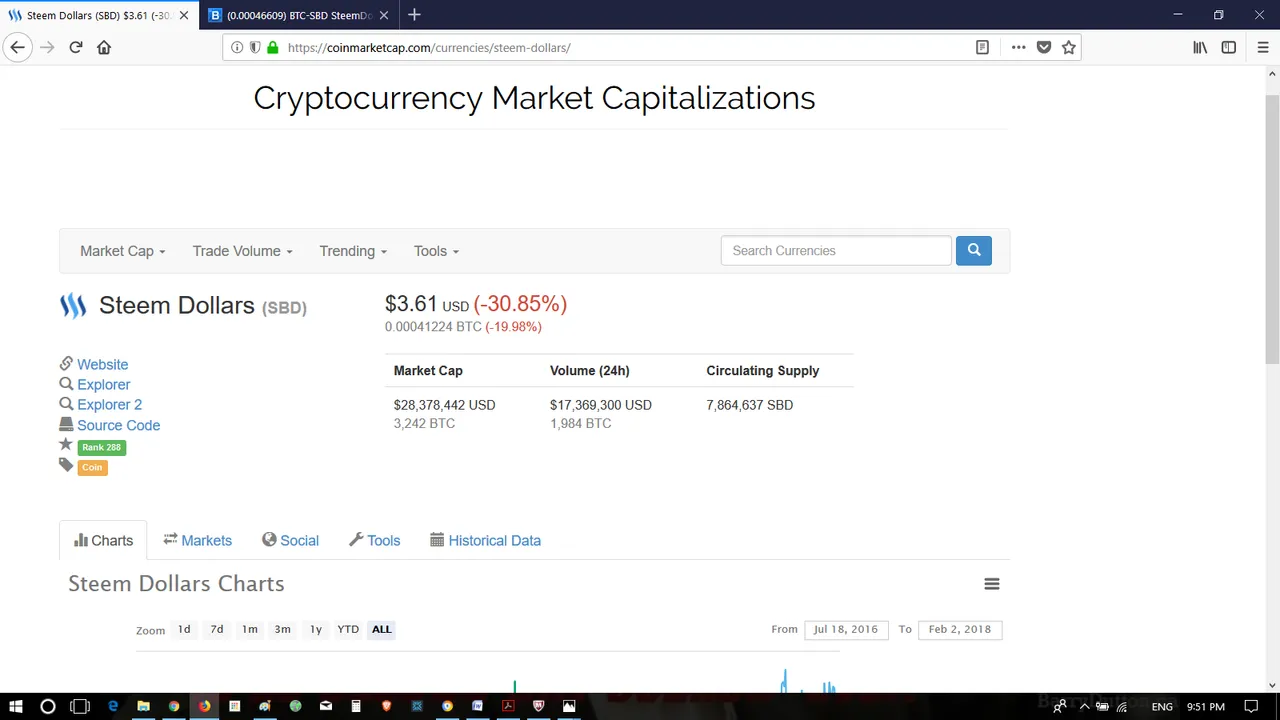Click the green Rank 288 badge

click(x=101, y=447)
